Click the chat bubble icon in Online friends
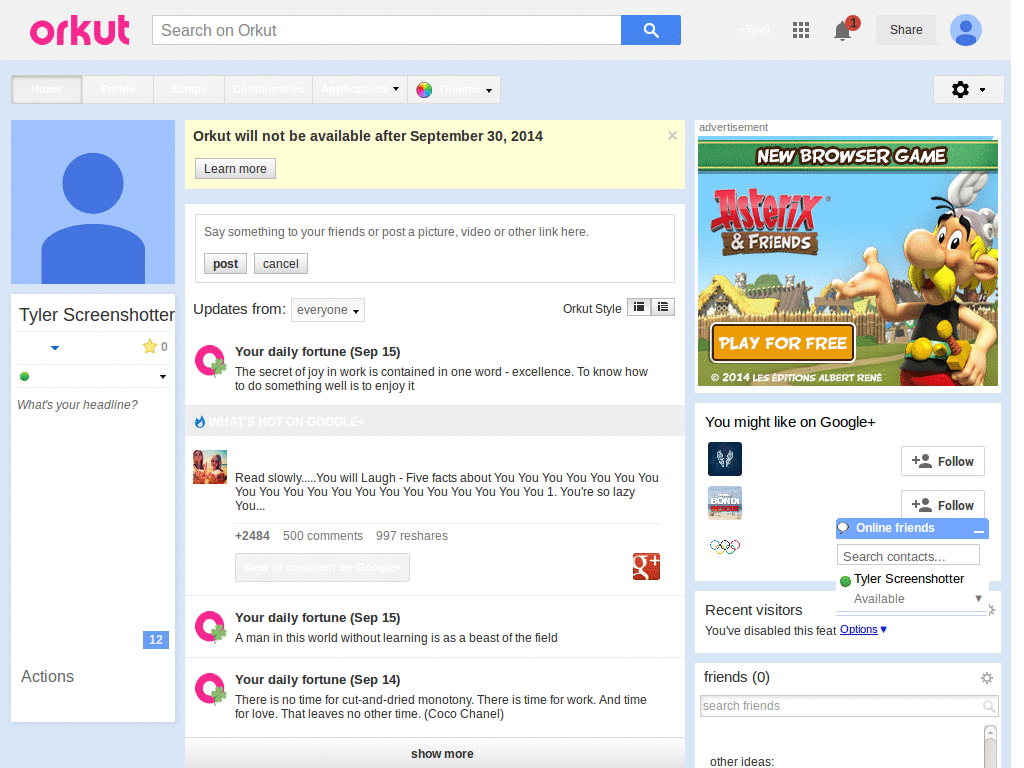This screenshot has width=1024, height=768. (x=844, y=528)
